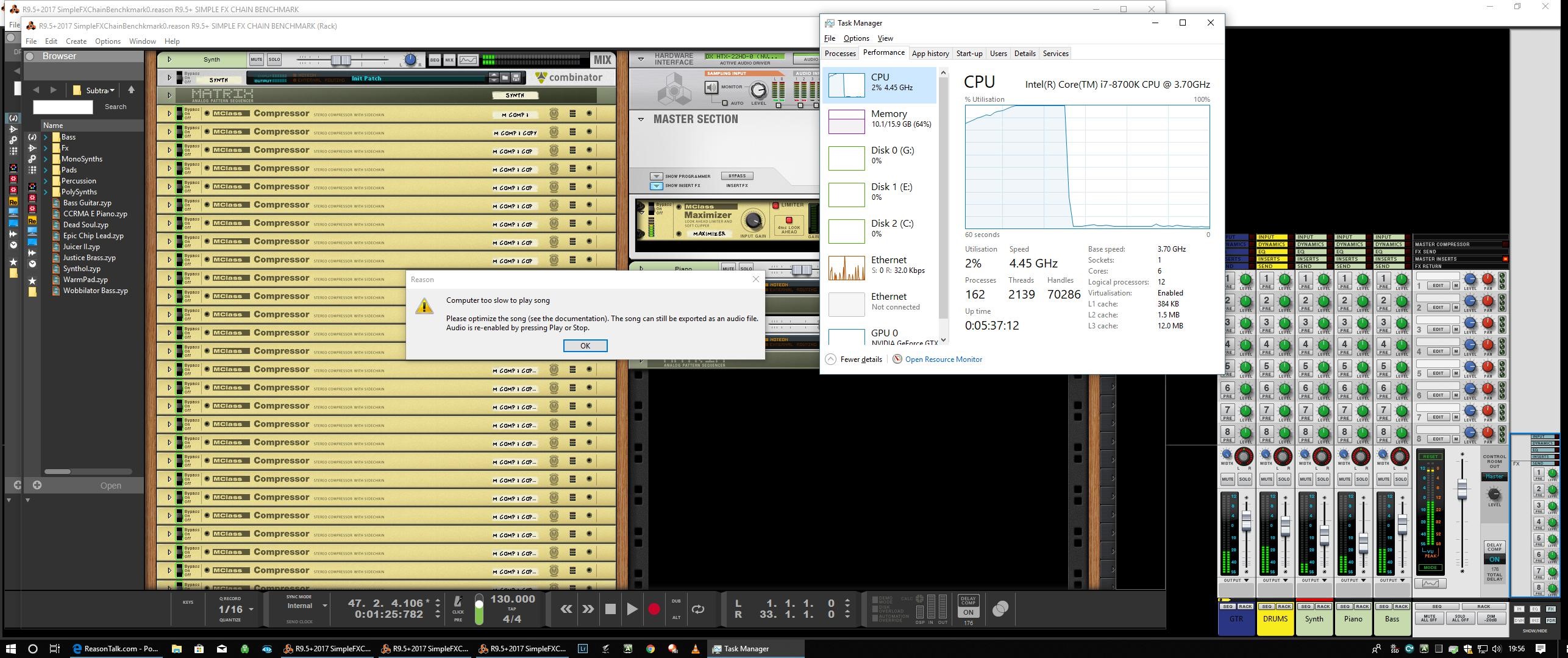Click the Synth rack channel level fader
This screenshot has width=1568, height=658.
341,59
